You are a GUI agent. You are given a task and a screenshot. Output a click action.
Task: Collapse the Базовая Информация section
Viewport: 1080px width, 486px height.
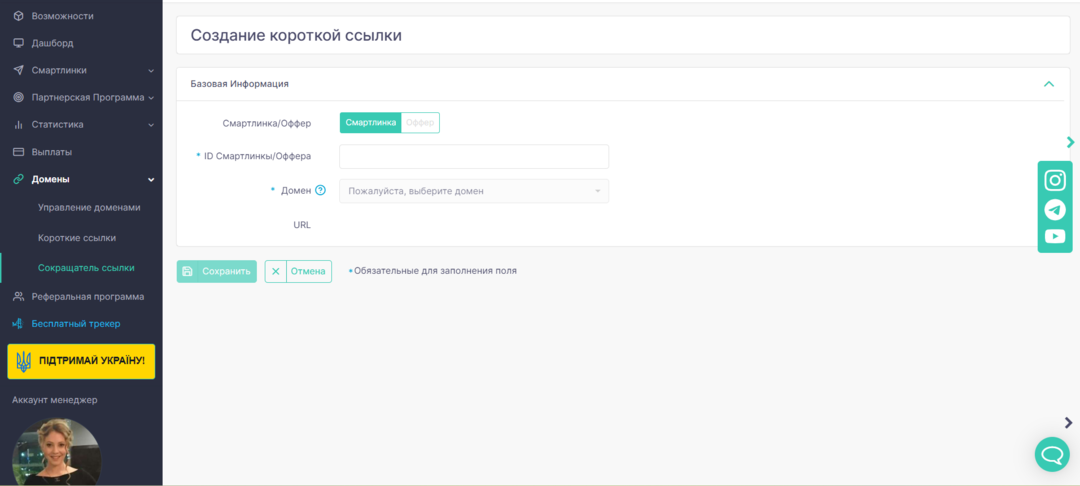coord(1048,84)
